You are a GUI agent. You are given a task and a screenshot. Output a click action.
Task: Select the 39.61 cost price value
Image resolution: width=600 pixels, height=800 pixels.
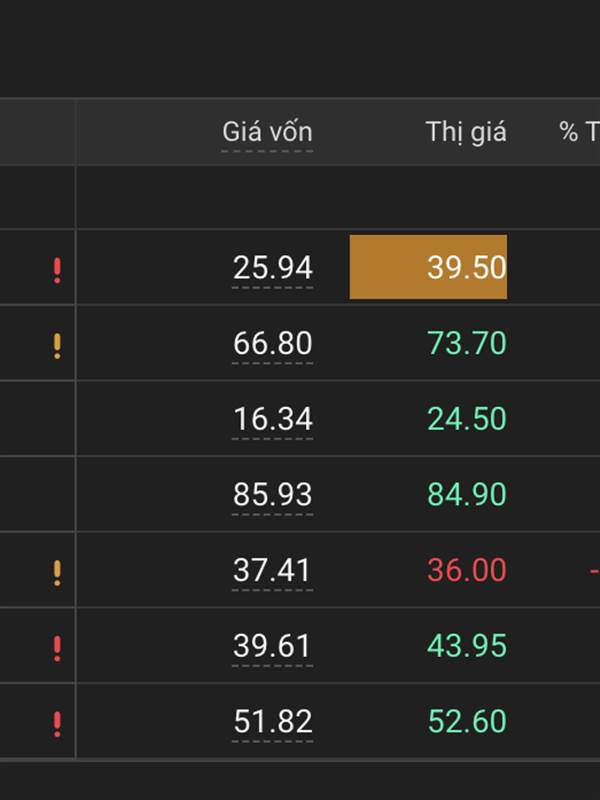[x=273, y=646]
